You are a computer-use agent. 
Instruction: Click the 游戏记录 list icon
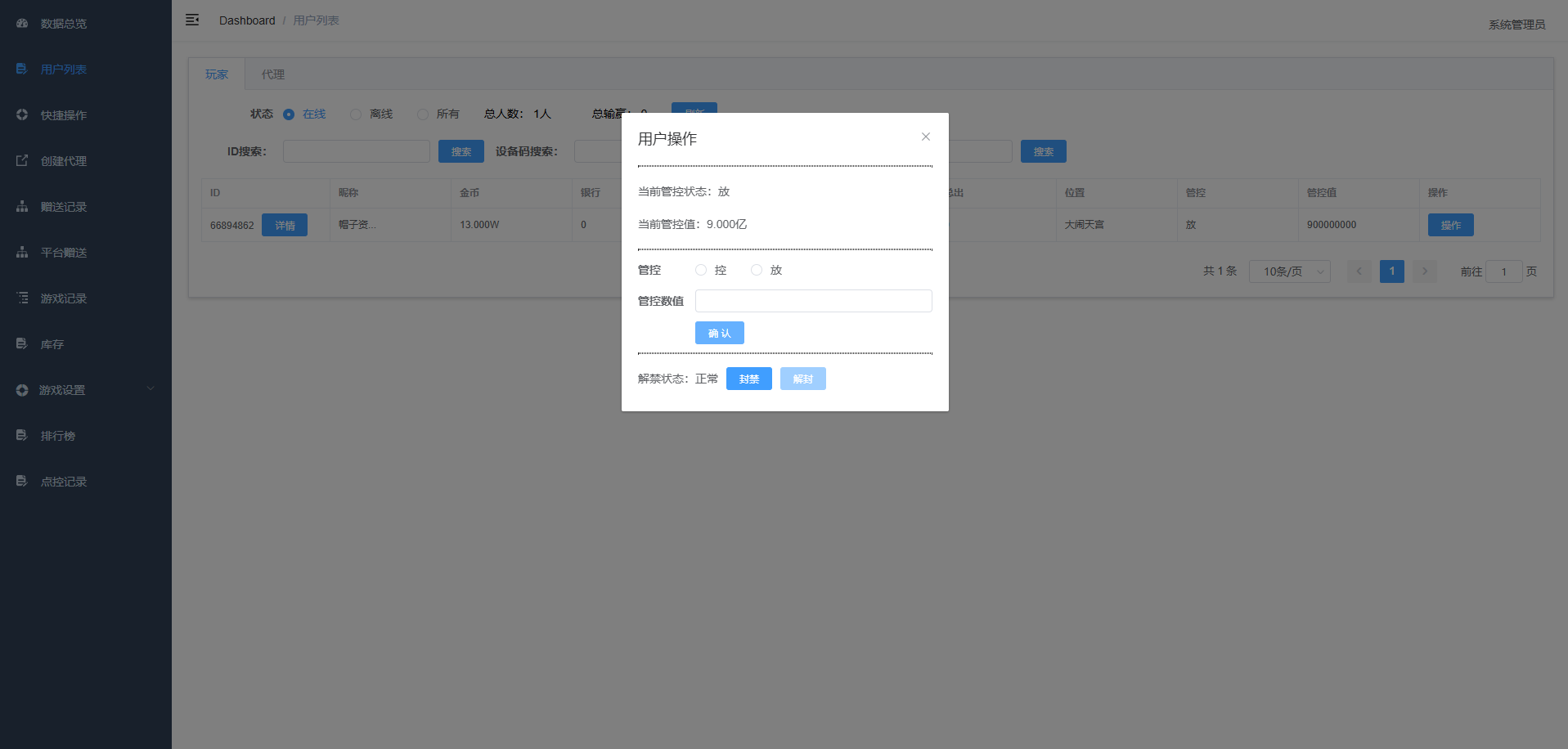[x=22, y=298]
